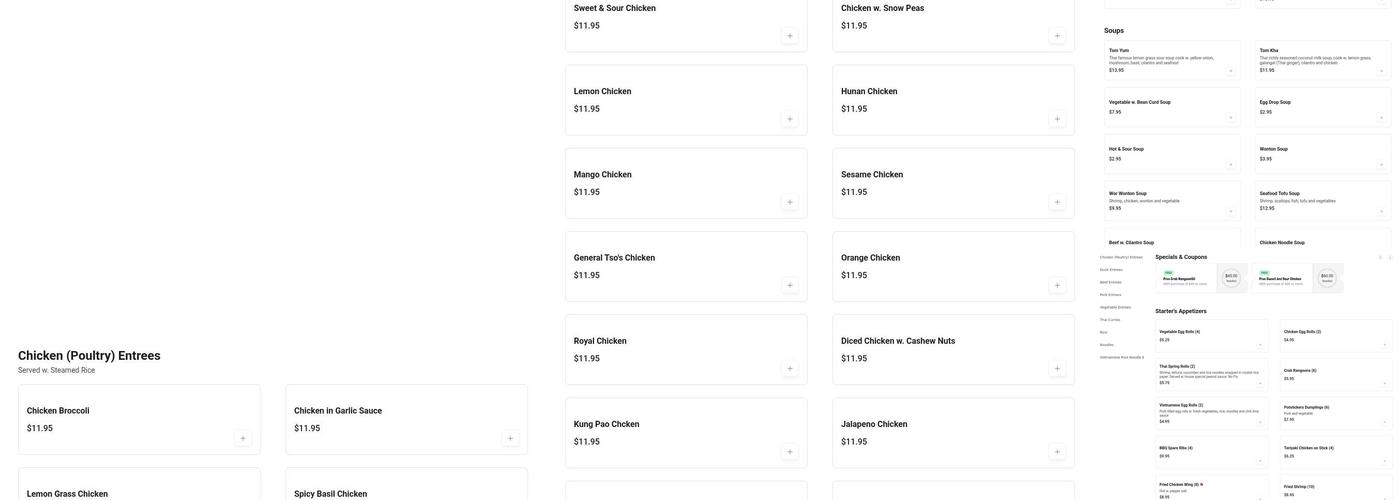
Task: Add Tom Yum soup to cart
Action: click(x=1231, y=71)
